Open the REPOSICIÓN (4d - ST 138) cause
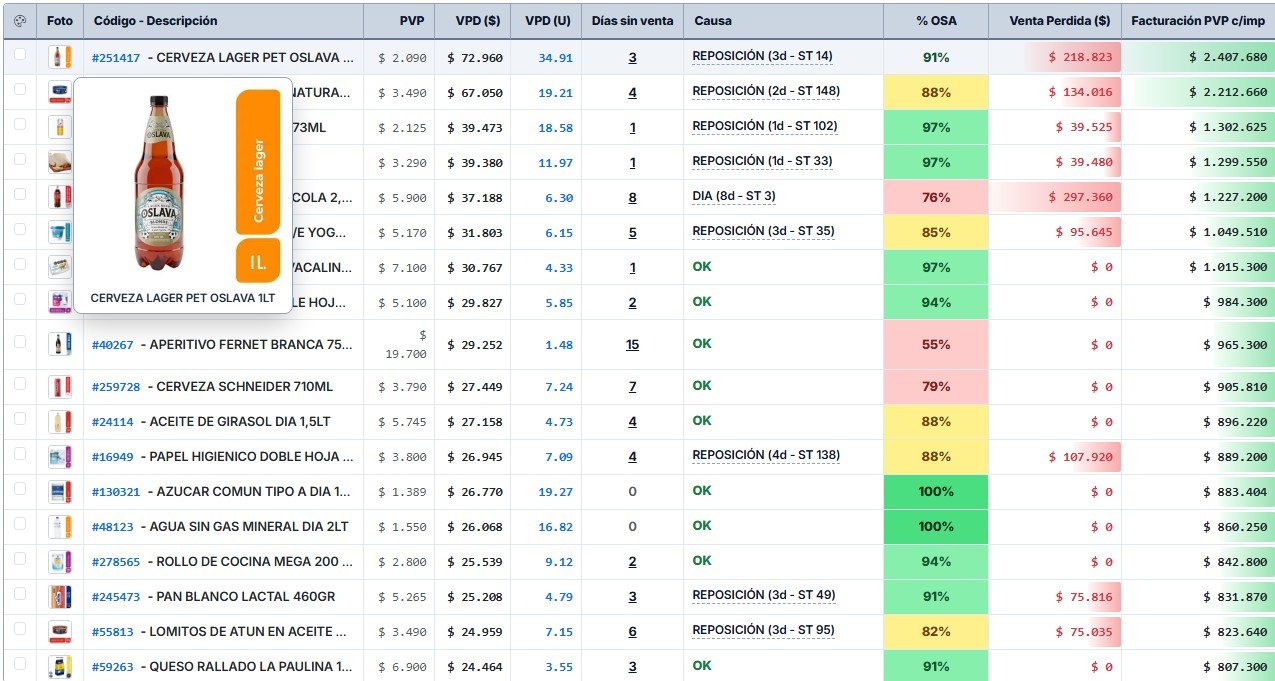Viewport: 1275px width, 681px height. click(x=766, y=455)
